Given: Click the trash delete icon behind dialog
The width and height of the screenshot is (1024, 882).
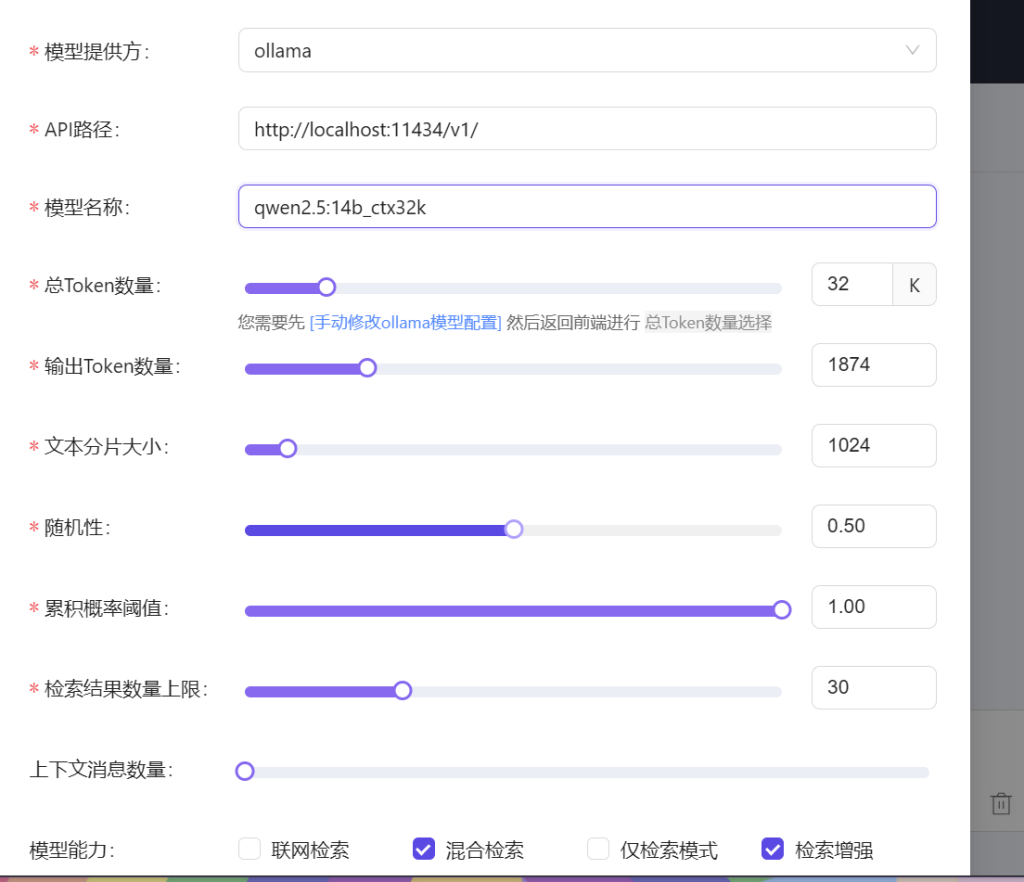Looking at the screenshot, I should pos(1000,804).
